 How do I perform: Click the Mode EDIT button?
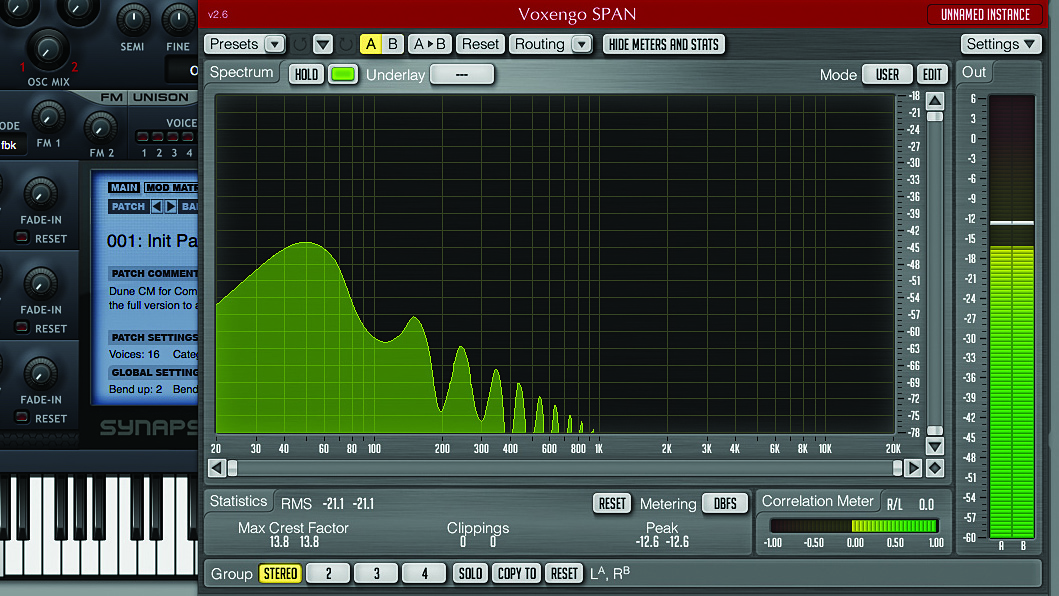[x=932, y=74]
